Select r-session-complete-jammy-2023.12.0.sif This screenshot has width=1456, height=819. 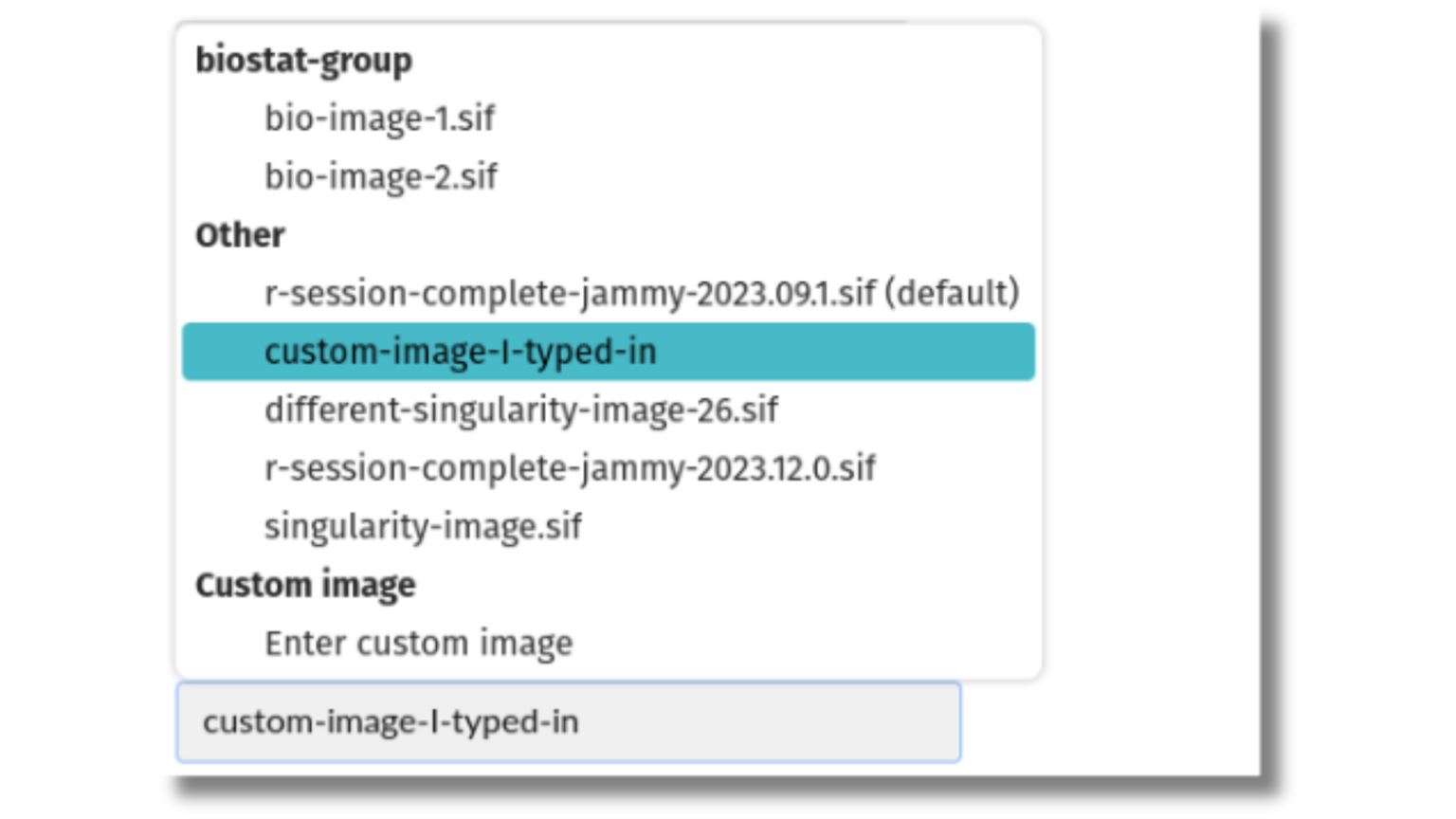(x=570, y=468)
